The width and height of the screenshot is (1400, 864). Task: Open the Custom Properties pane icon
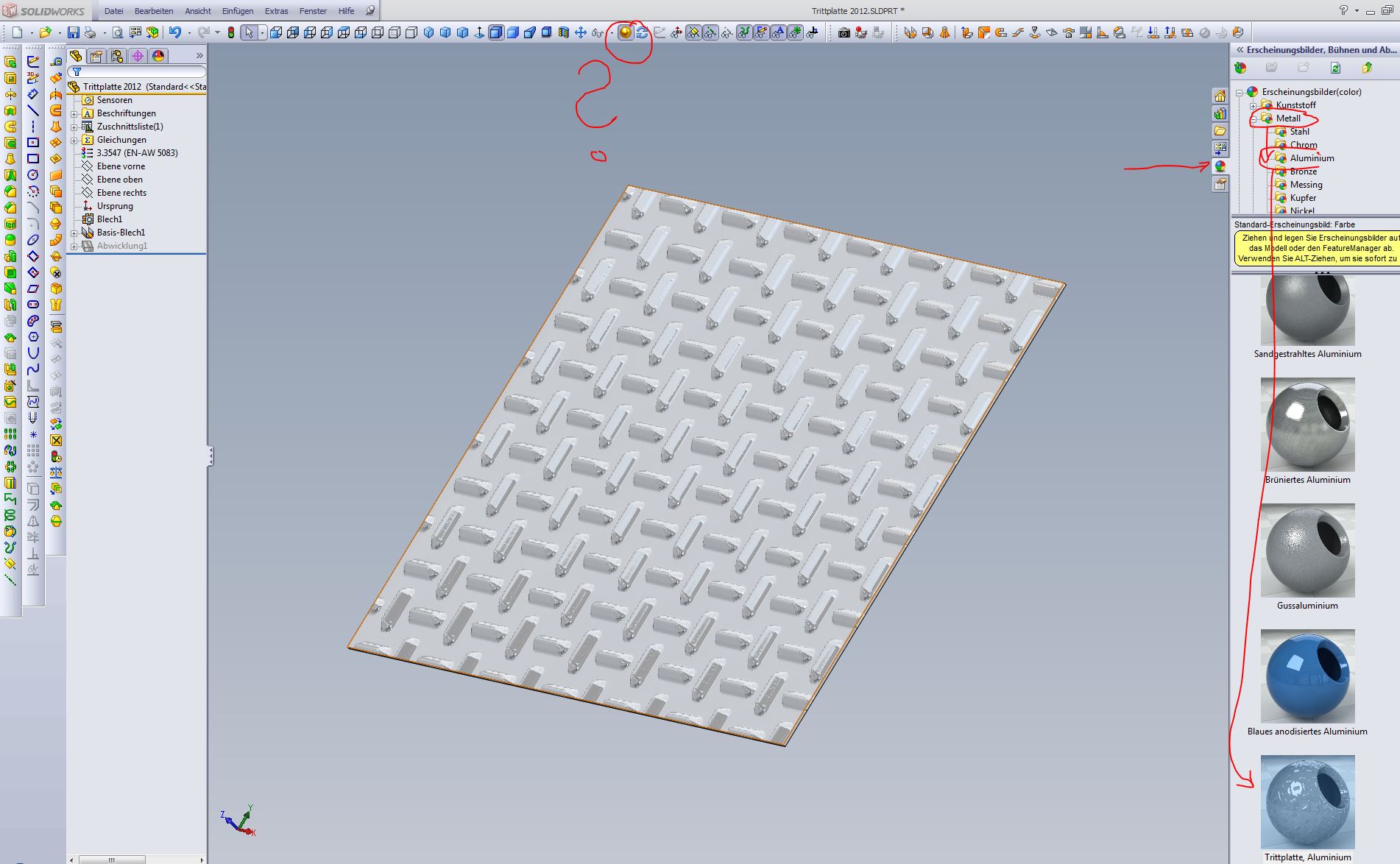coord(1220,184)
